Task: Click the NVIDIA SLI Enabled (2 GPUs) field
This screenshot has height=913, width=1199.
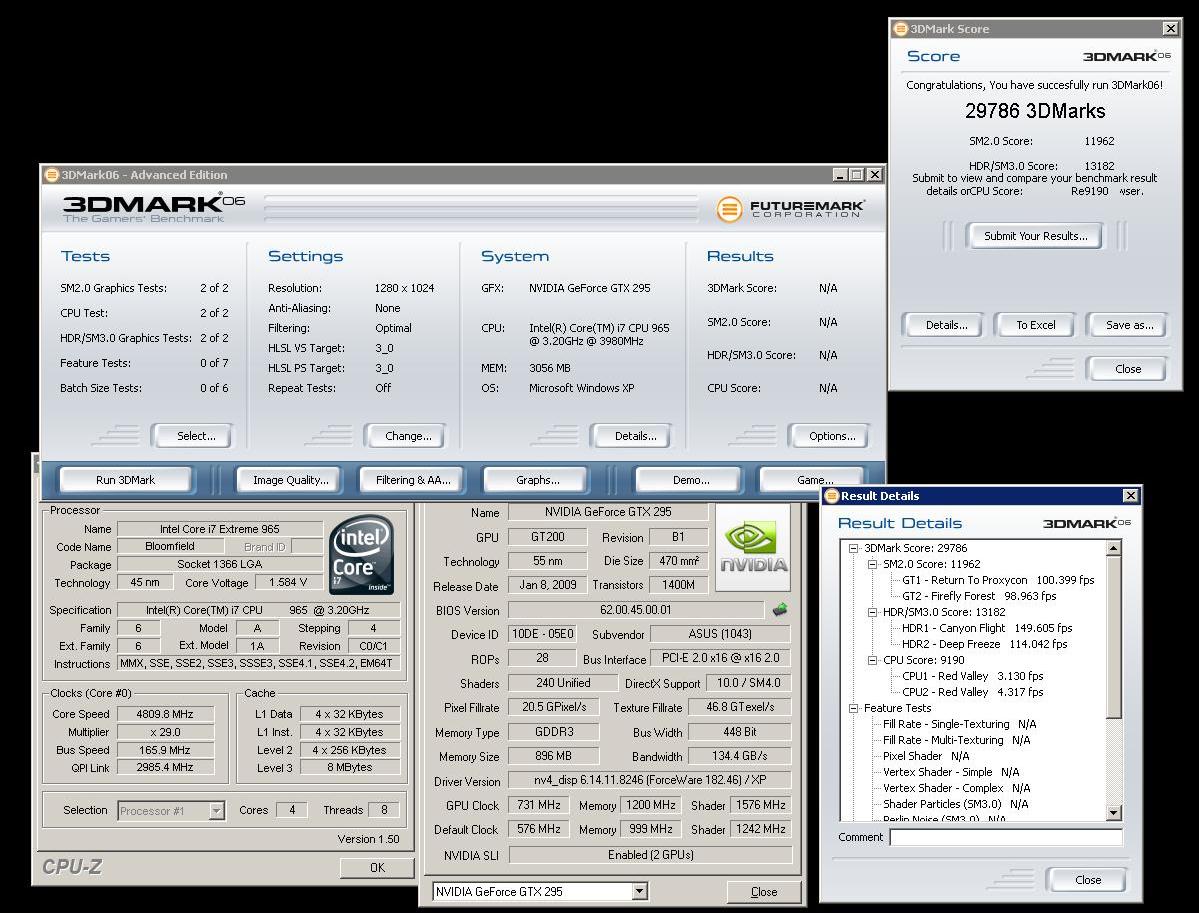Action: click(x=650, y=856)
